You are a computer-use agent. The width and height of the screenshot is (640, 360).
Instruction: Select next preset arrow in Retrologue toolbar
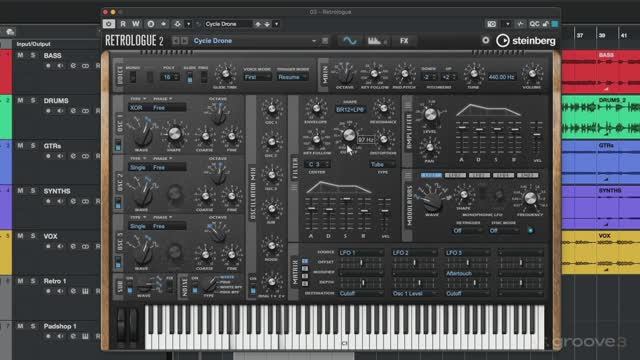tap(184, 41)
